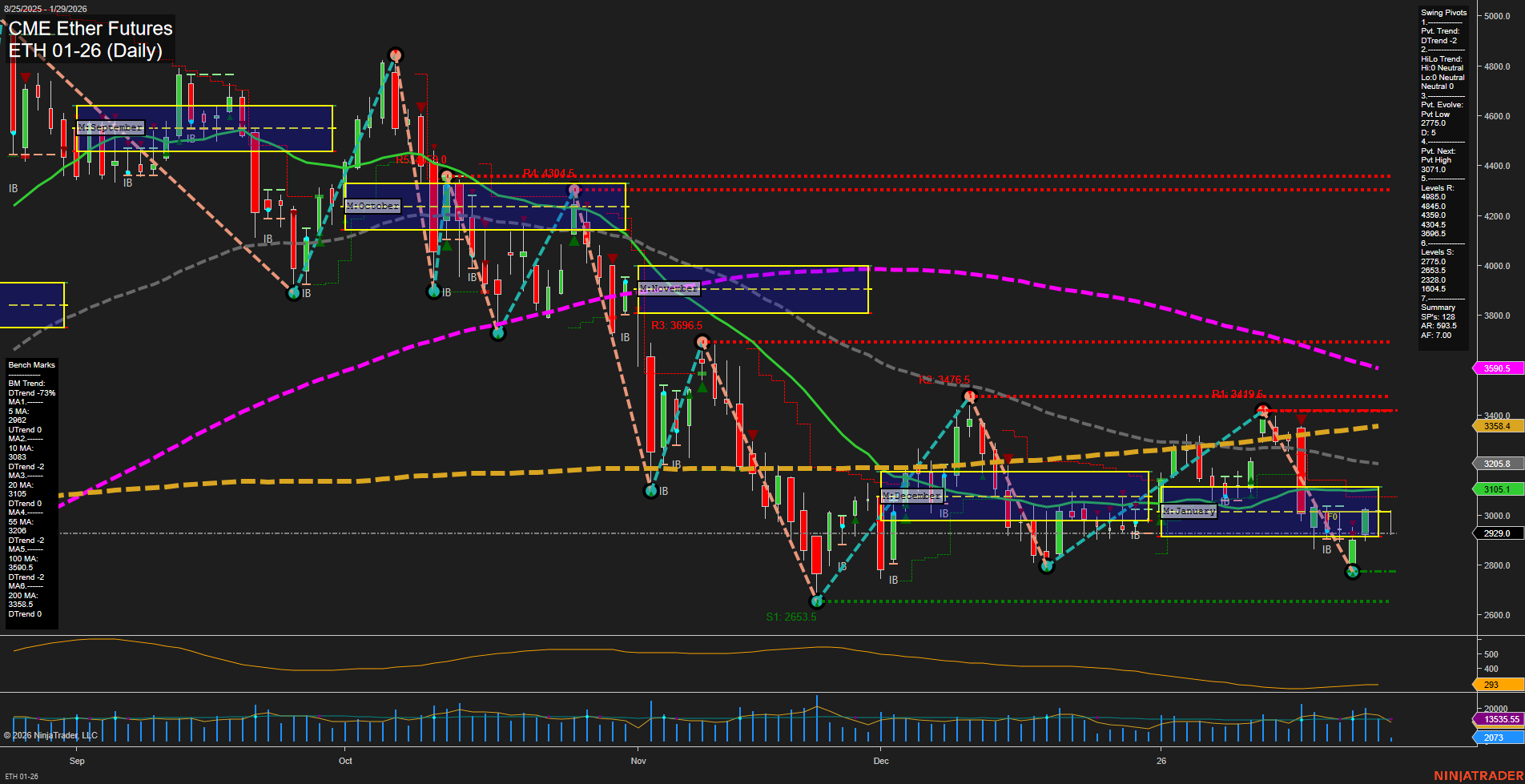Click the R4: 4304.5 resistance line label
Screen dimensions: 1525x784
click(x=549, y=172)
